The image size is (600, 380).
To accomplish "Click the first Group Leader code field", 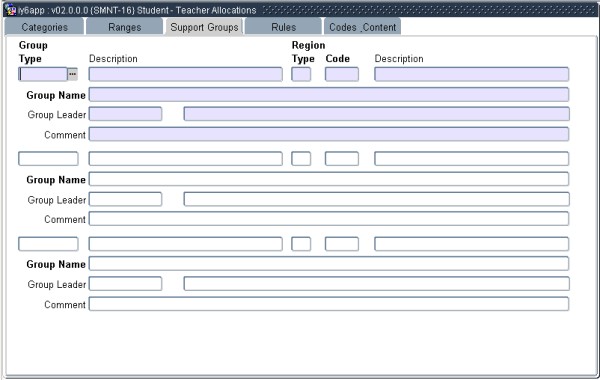I will (125, 114).
